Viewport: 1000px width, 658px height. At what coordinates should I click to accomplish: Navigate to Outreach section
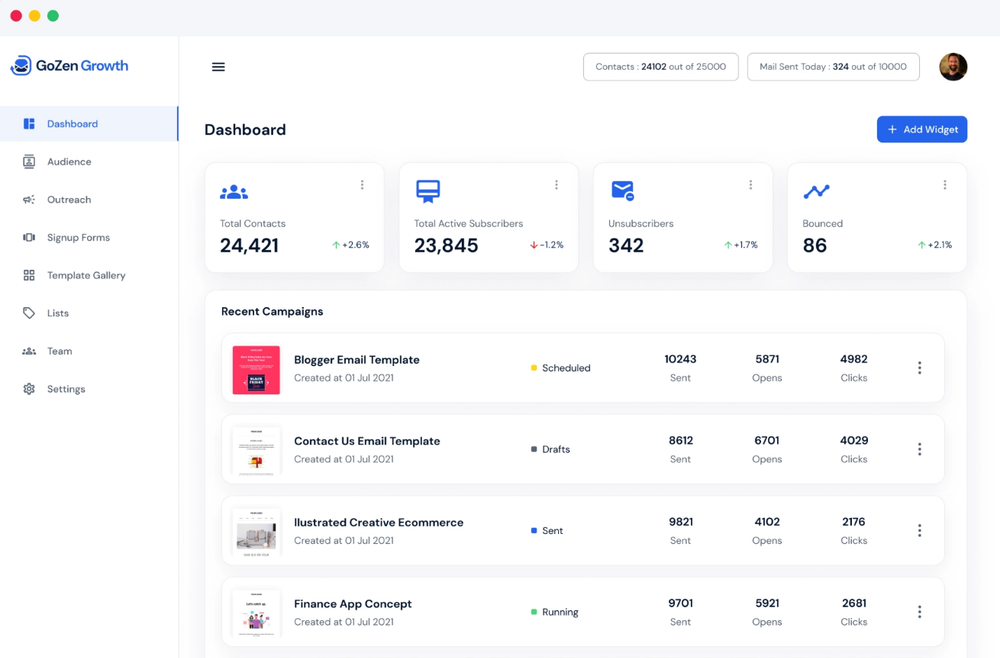(68, 200)
